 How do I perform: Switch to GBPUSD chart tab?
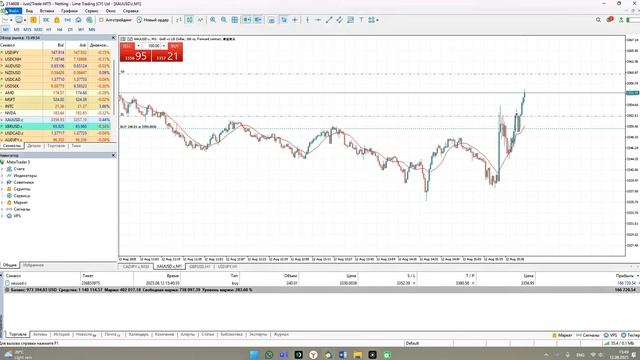(200, 267)
